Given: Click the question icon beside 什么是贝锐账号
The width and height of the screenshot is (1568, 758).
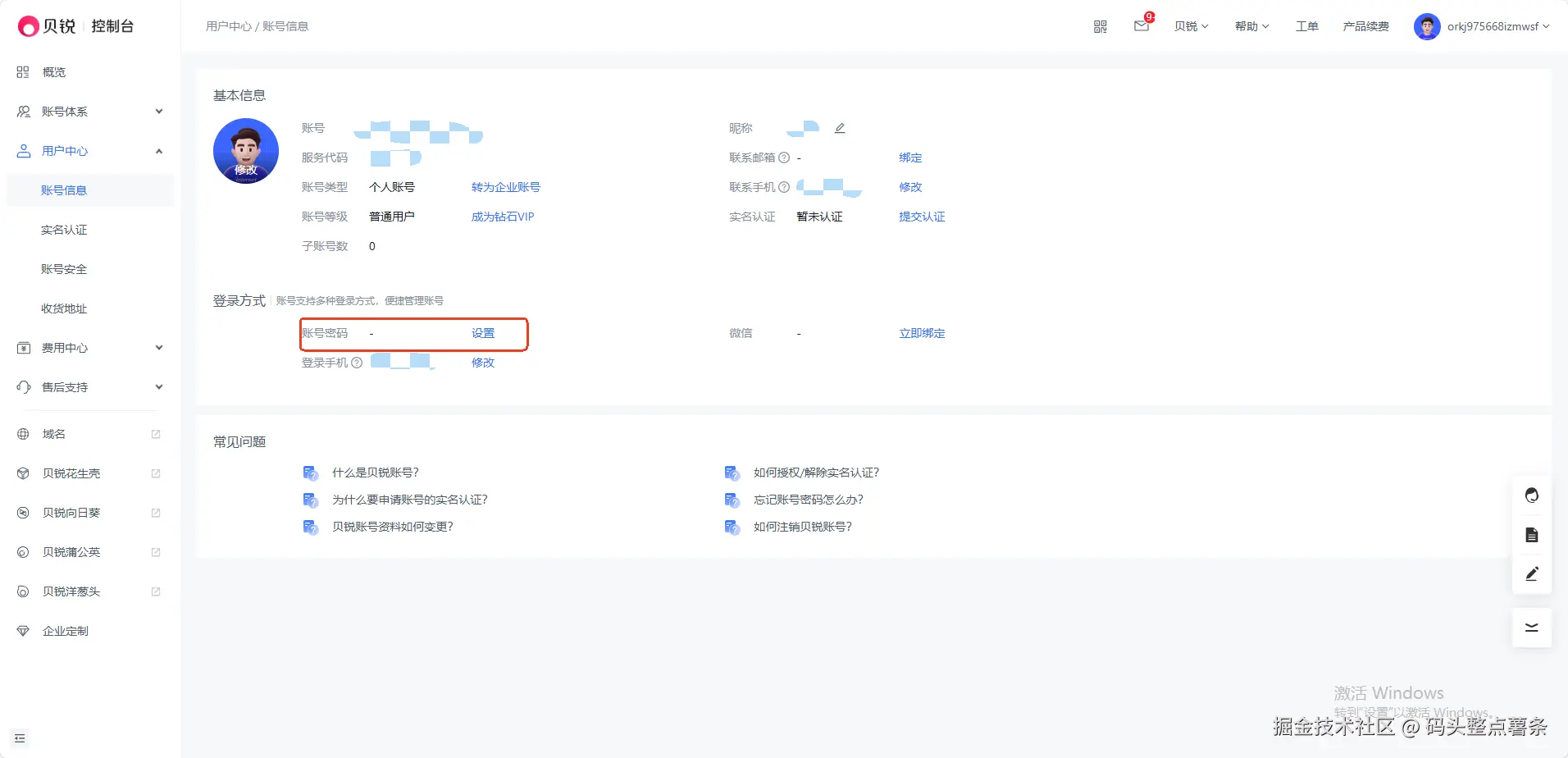Looking at the screenshot, I should click(311, 473).
